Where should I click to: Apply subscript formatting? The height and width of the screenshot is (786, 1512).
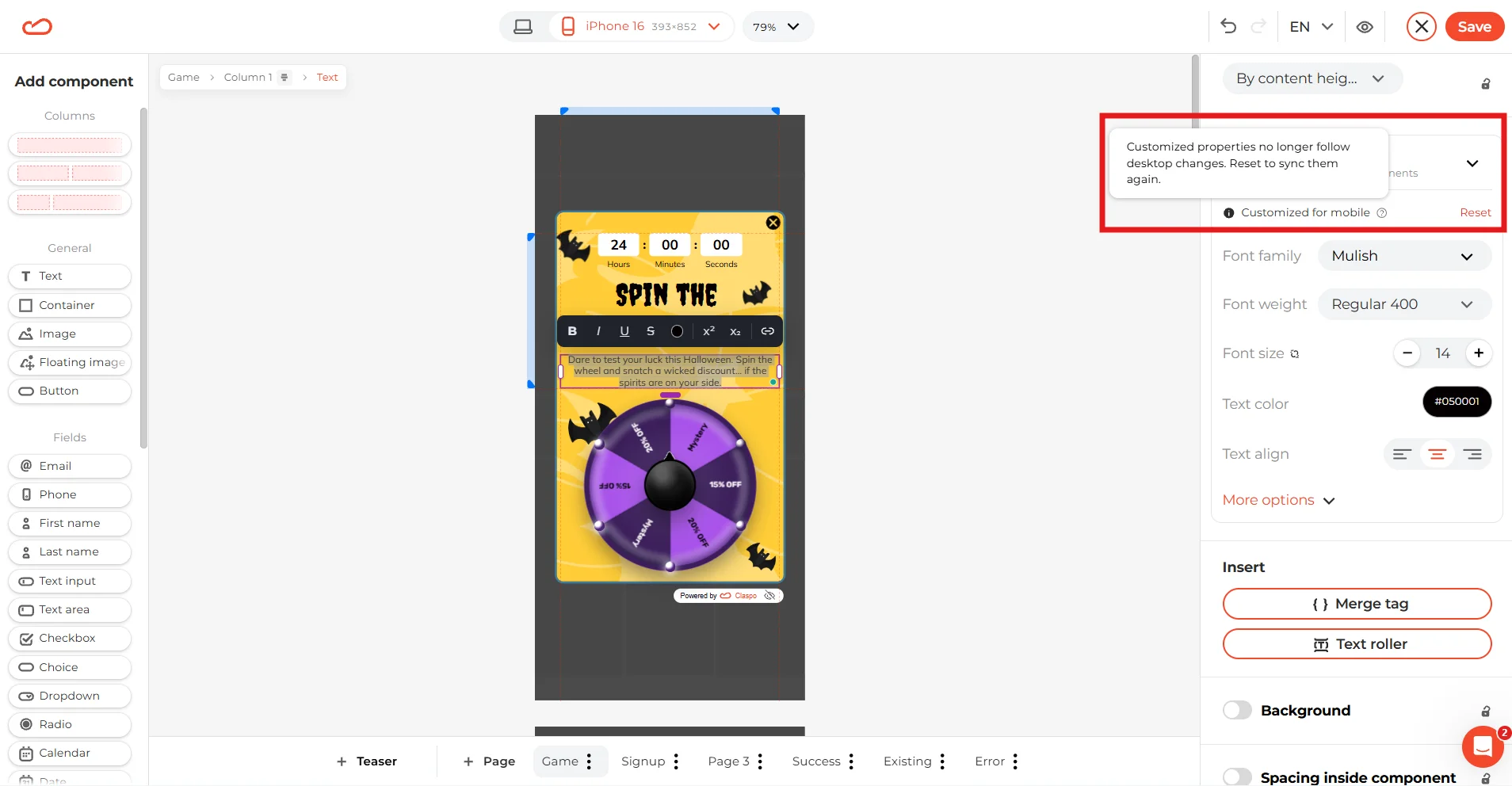pyautogui.click(x=735, y=331)
